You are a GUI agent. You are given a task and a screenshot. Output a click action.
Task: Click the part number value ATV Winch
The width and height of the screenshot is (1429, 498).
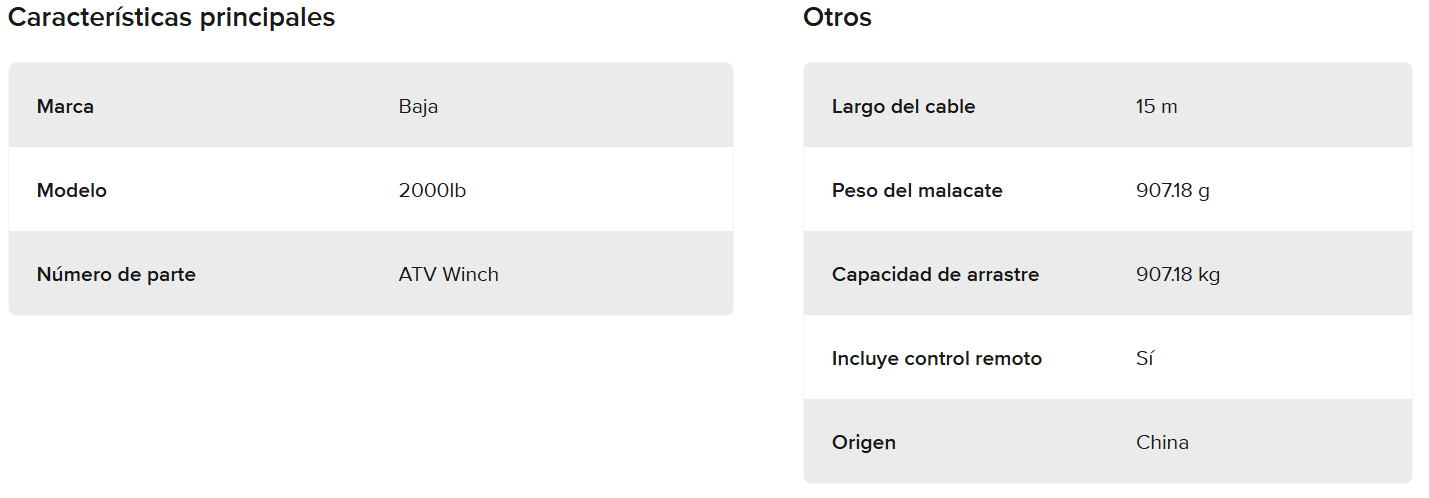tap(448, 274)
